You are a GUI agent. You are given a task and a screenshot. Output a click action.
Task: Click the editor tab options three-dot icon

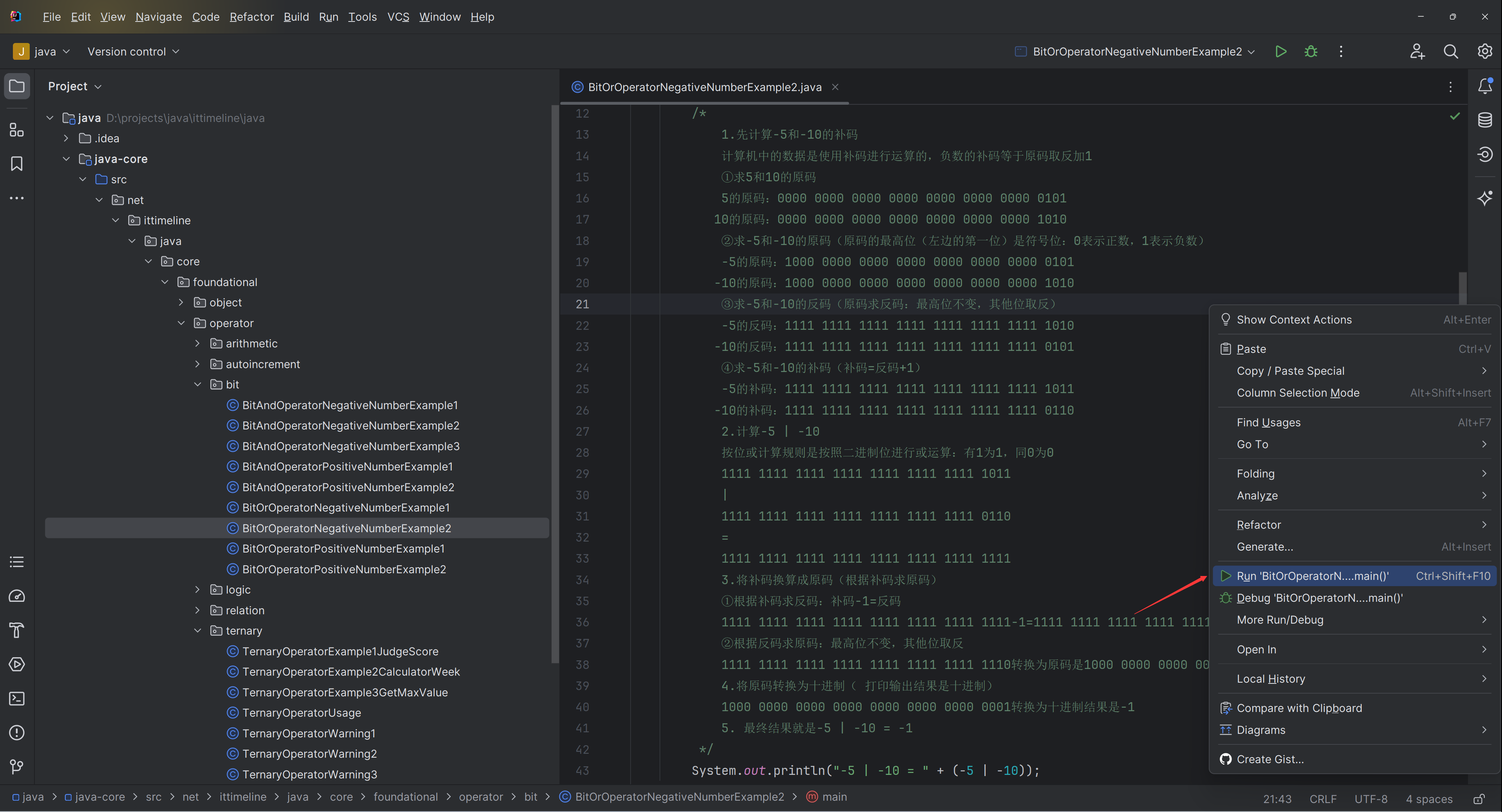coord(1450,87)
